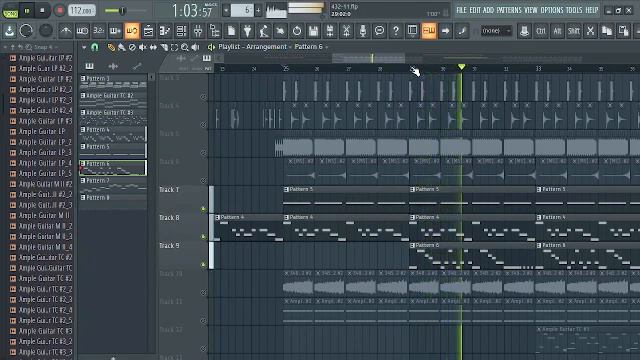Click the tempo tapper icon
This screenshot has width=640, height=360.
(264, 31)
